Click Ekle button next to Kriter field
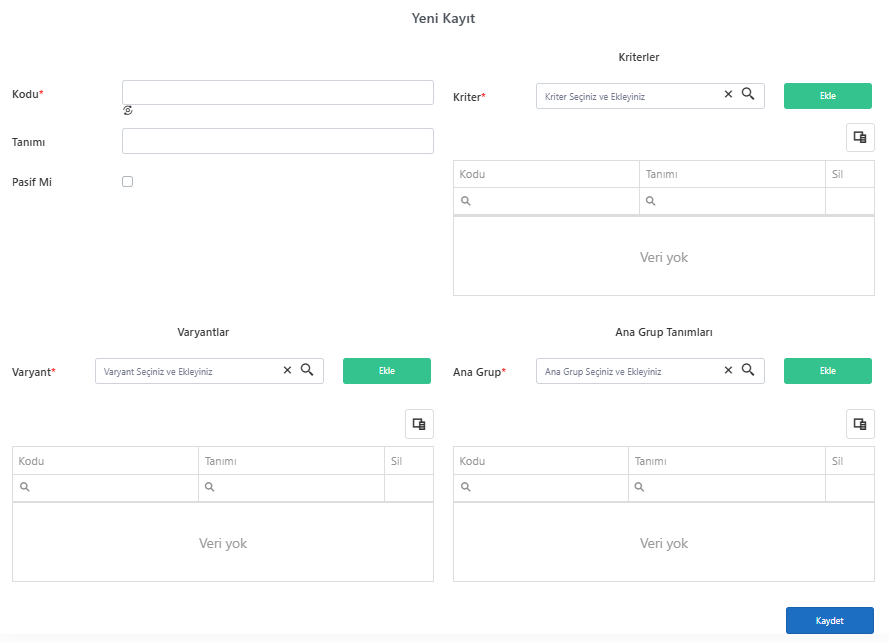This screenshot has height=643, width=889. coord(828,96)
